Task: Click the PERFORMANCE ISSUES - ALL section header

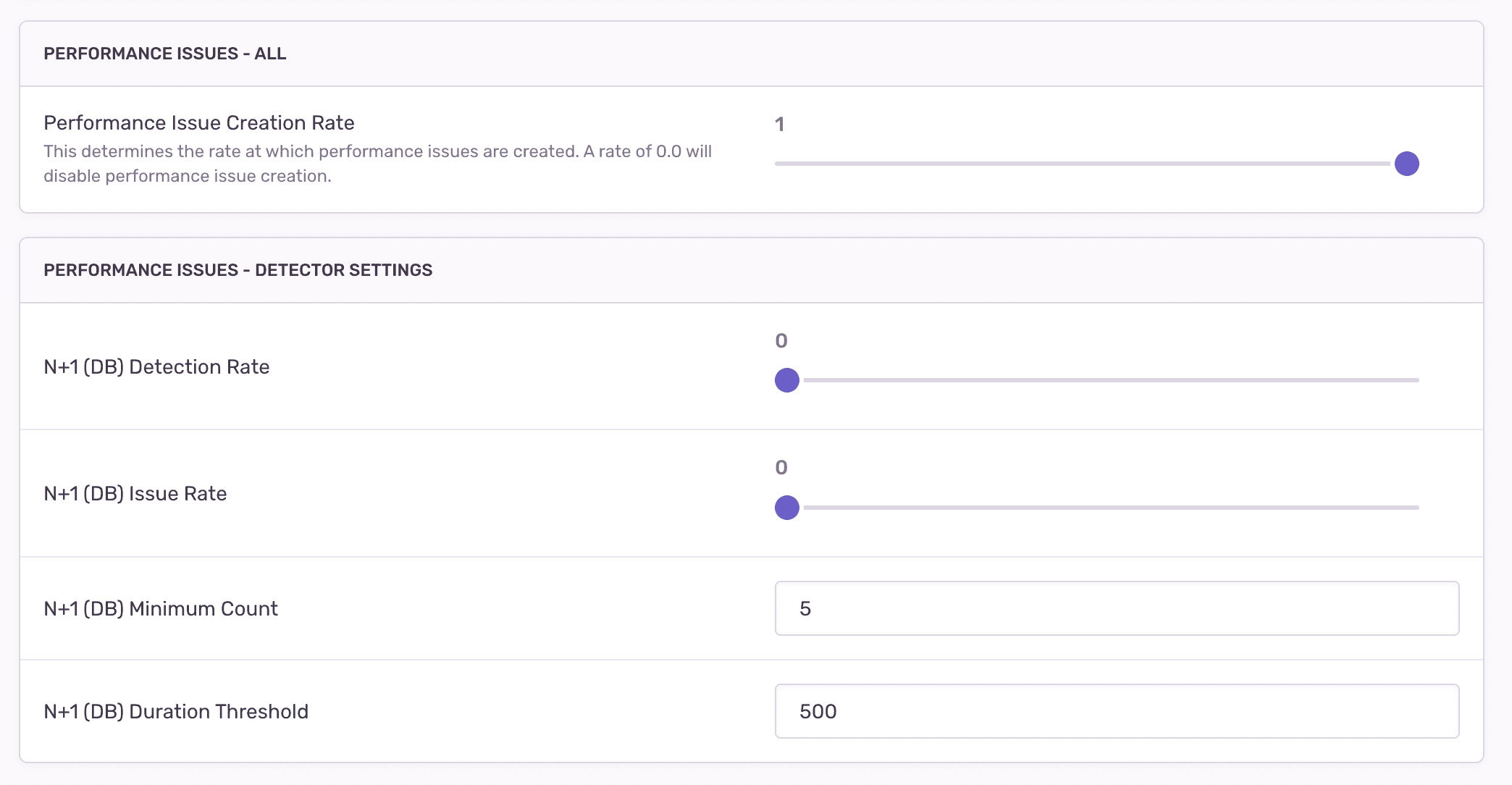Action: click(164, 53)
